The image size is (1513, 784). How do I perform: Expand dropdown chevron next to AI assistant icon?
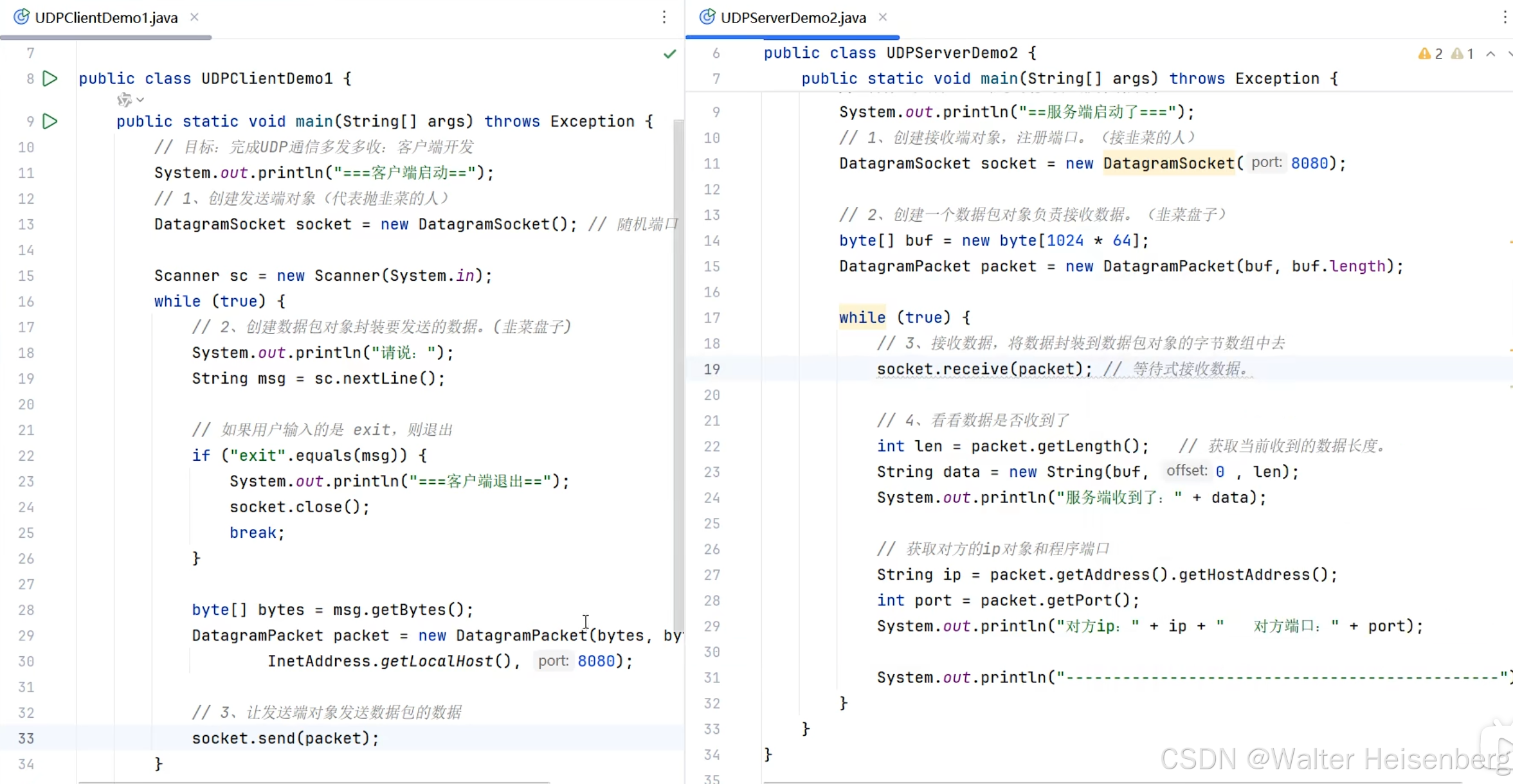(140, 100)
